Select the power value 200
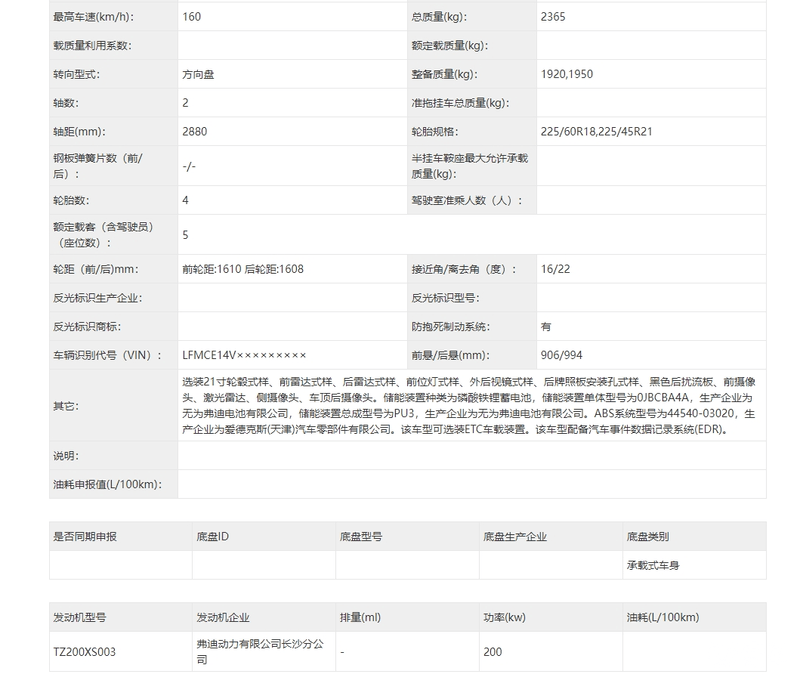The image size is (800, 678). [x=492, y=652]
